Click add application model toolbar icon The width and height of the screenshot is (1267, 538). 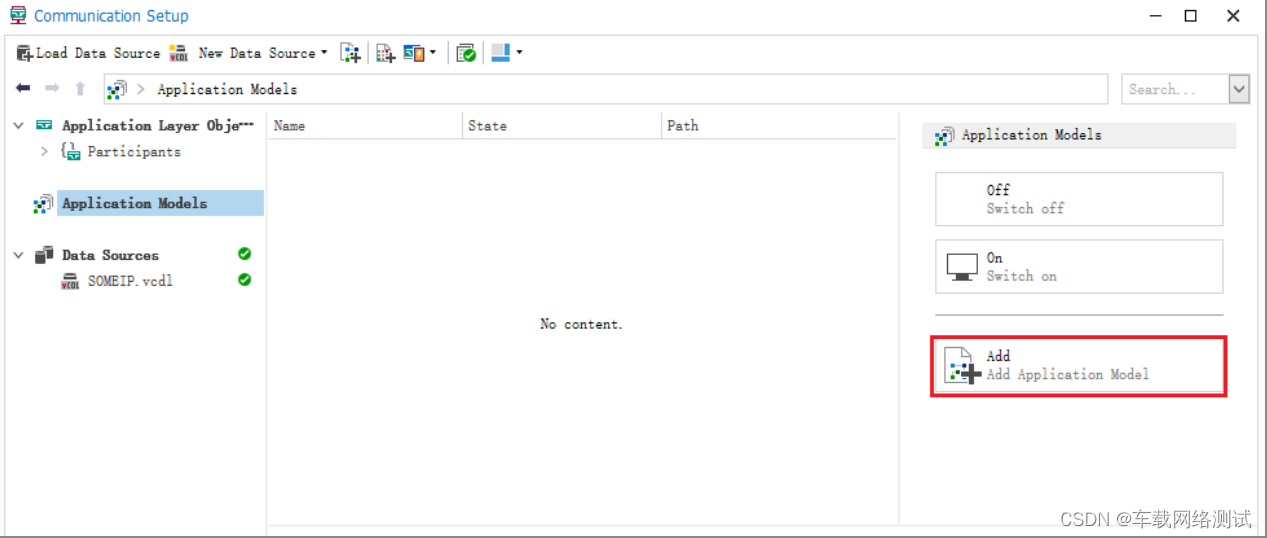click(x=350, y=53)
